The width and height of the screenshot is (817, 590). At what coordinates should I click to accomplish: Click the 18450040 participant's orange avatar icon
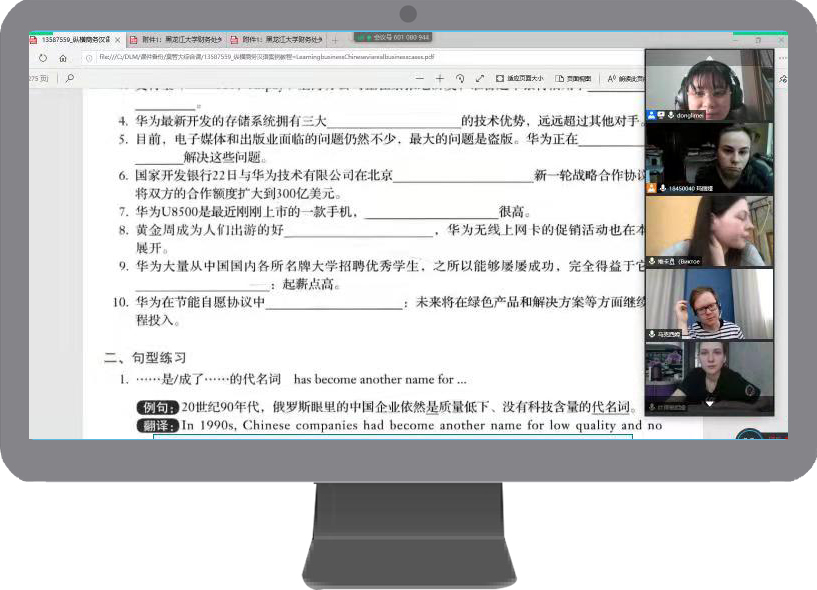(651, 188)
